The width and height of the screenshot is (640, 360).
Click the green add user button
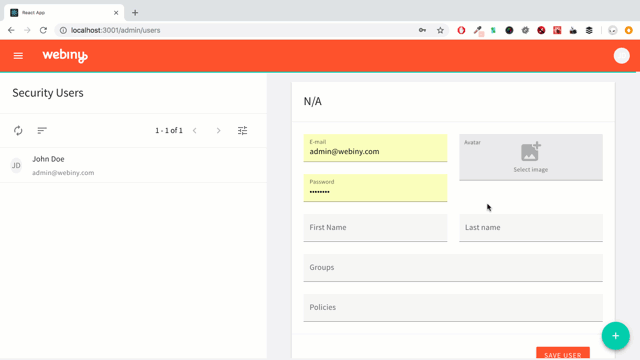tap(616, 336)
